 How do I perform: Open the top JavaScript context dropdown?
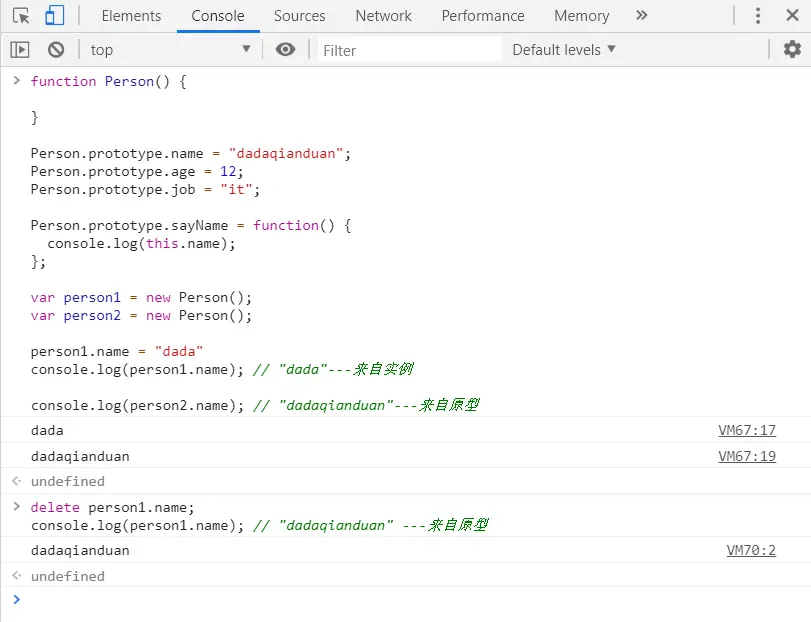point(170,50)
